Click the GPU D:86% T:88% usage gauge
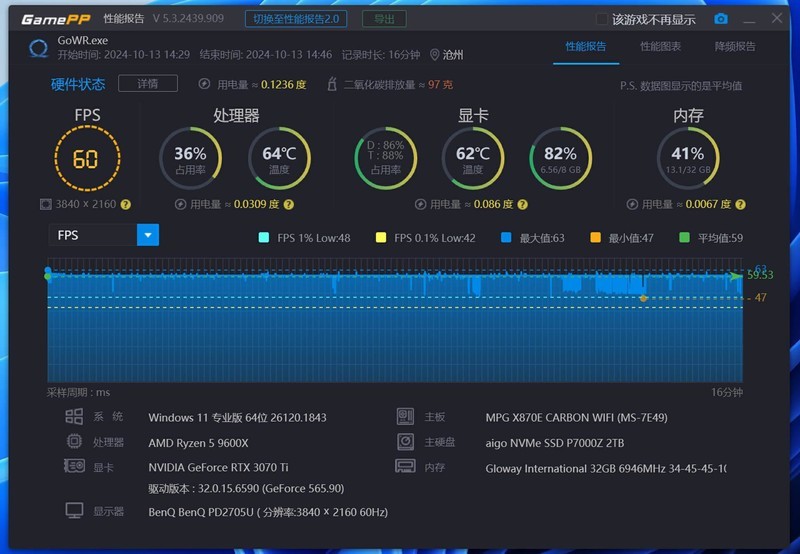Image resolution: width=800 pixels, height=554 pixels. 385,159
